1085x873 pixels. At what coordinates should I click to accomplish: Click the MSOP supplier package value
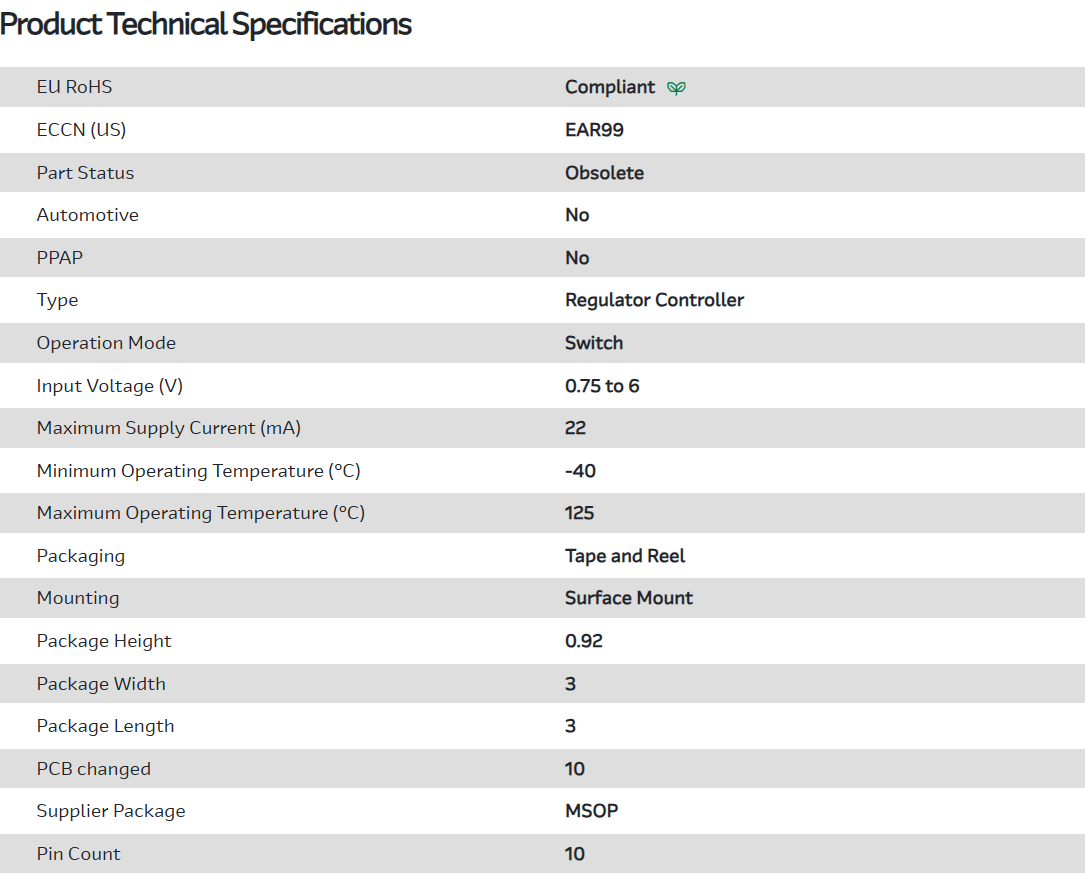[x=591, y=811]
